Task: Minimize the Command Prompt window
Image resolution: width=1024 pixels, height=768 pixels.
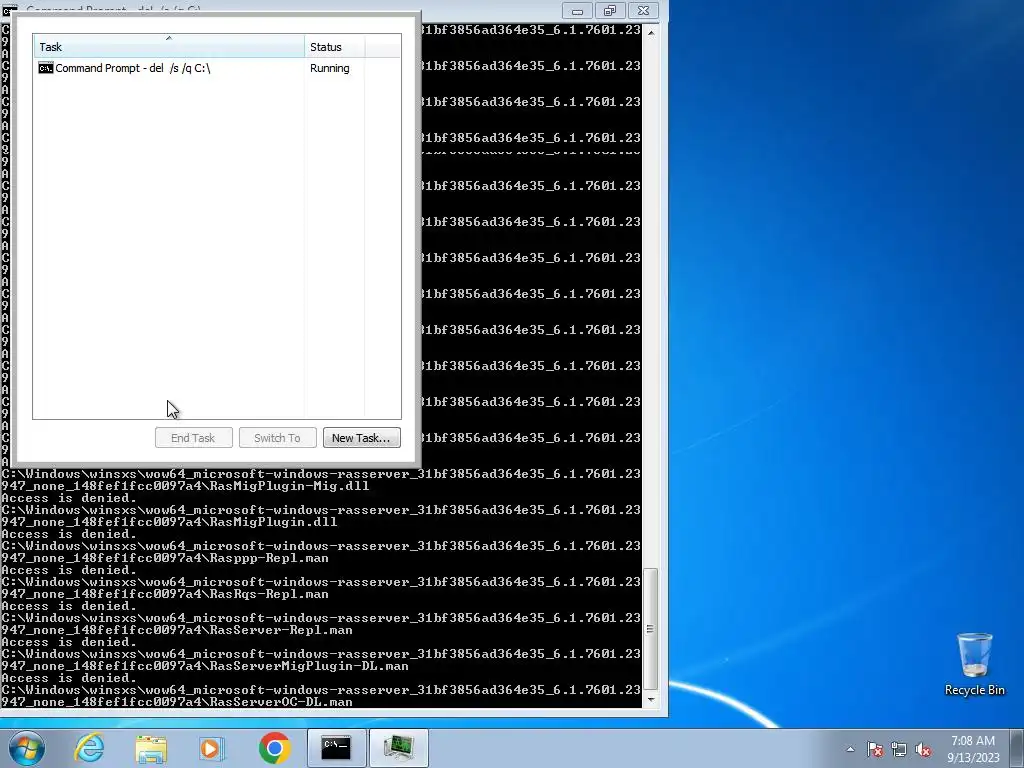Action: coord(577,10)
